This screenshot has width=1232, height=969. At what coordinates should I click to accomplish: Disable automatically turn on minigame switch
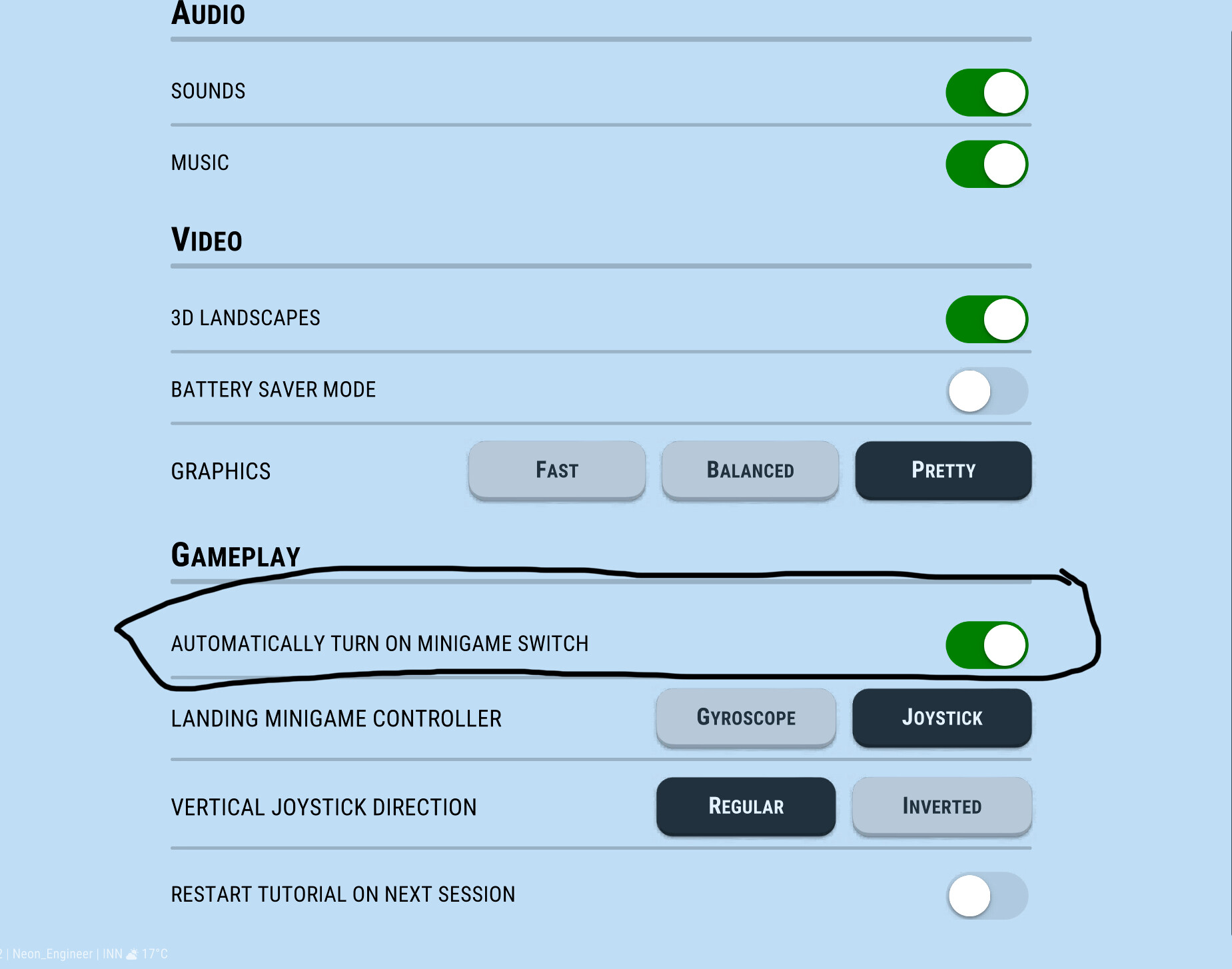tap(987, 645)
